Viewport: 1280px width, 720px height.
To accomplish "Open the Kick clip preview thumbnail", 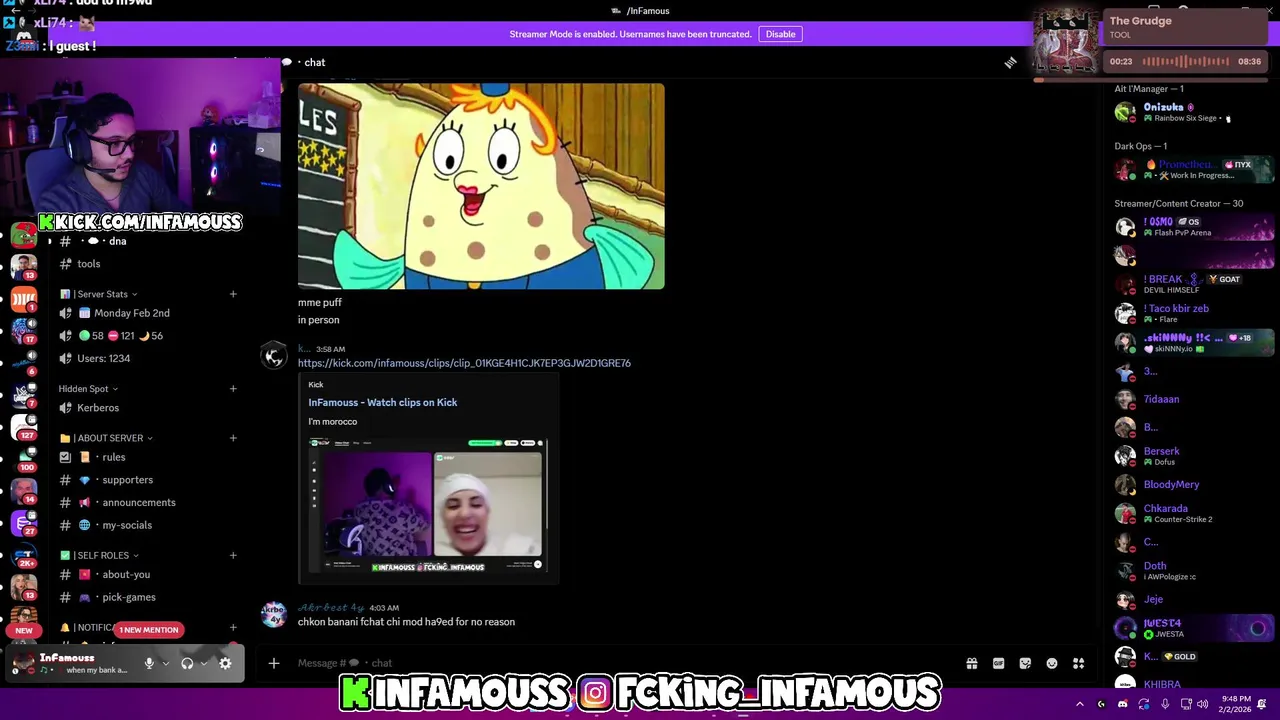I will click(427, 505).
